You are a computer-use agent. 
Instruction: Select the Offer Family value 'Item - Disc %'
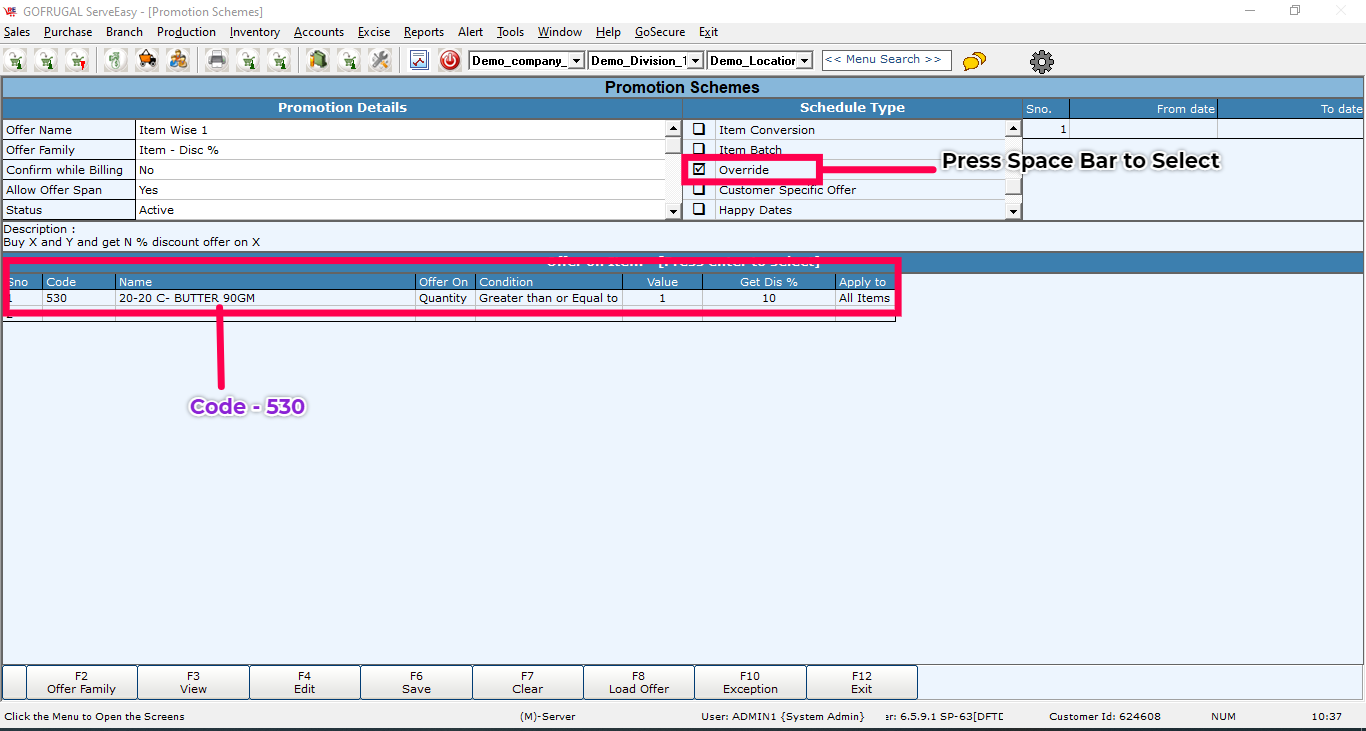pyautogui.click(x=400, y=150)
